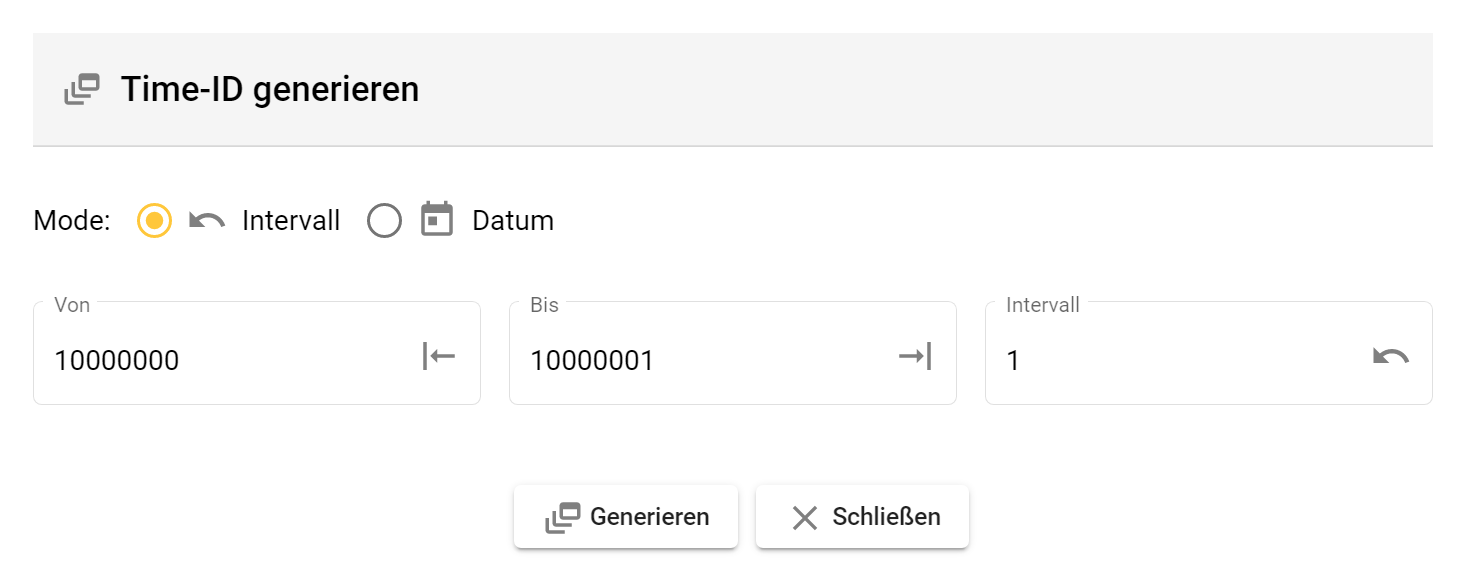Click the Time-ID generieren heading text
The width and height of the screenshot is (1464, 578).
click(270, 90)
